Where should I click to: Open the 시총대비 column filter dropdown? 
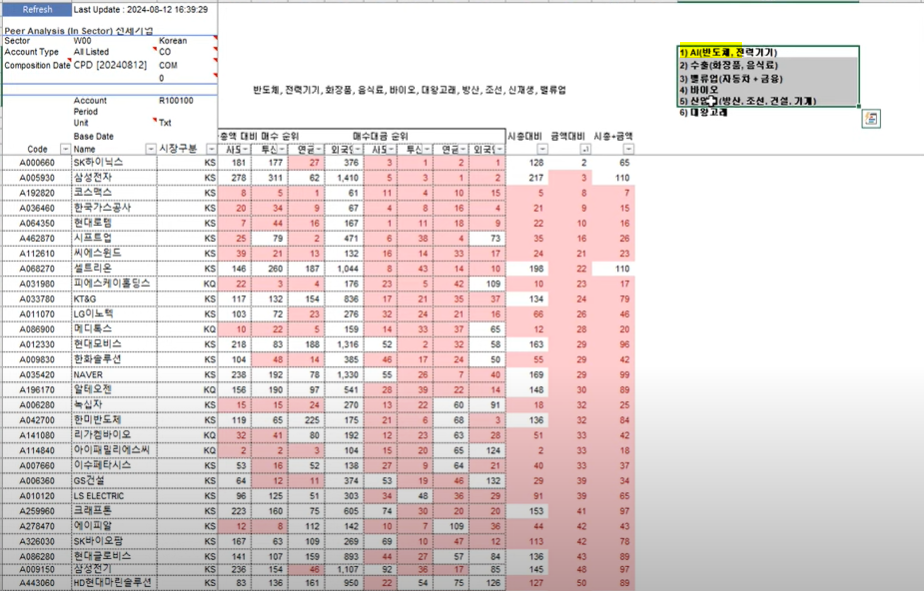pos(543,150)
